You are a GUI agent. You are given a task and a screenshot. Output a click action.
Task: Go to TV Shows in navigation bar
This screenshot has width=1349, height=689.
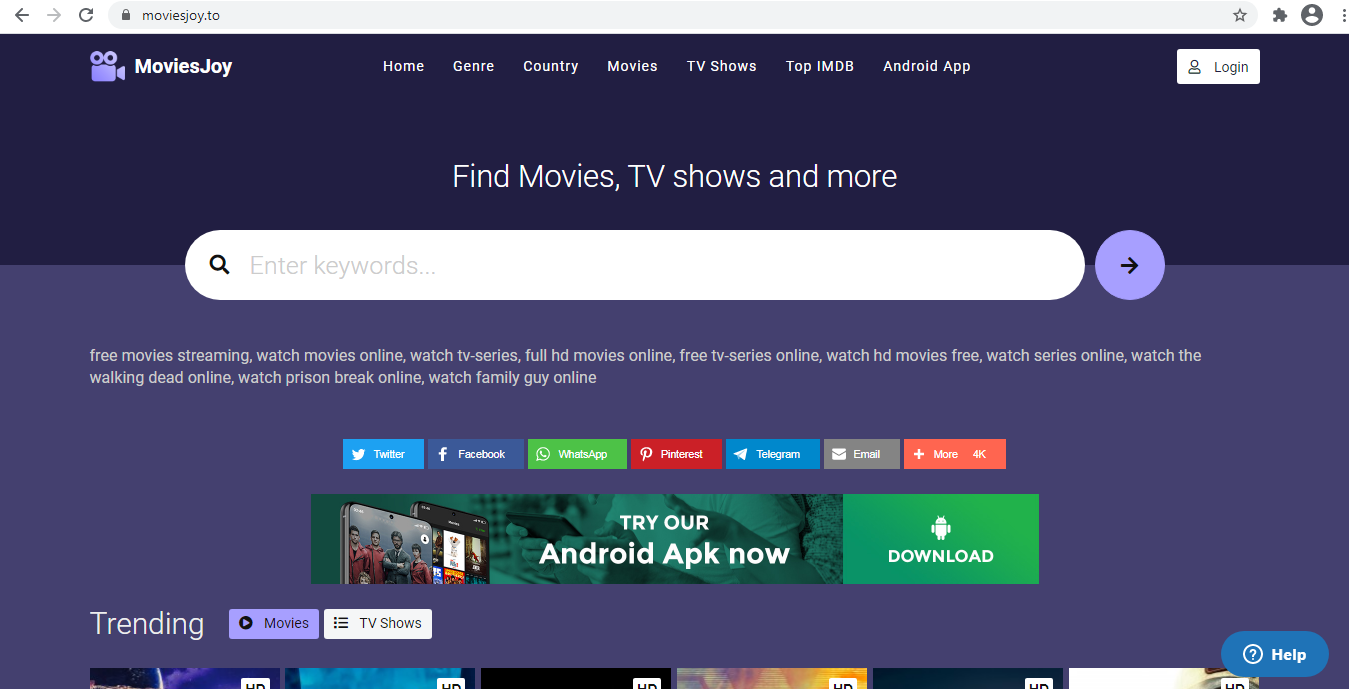(x=722, y=66)
